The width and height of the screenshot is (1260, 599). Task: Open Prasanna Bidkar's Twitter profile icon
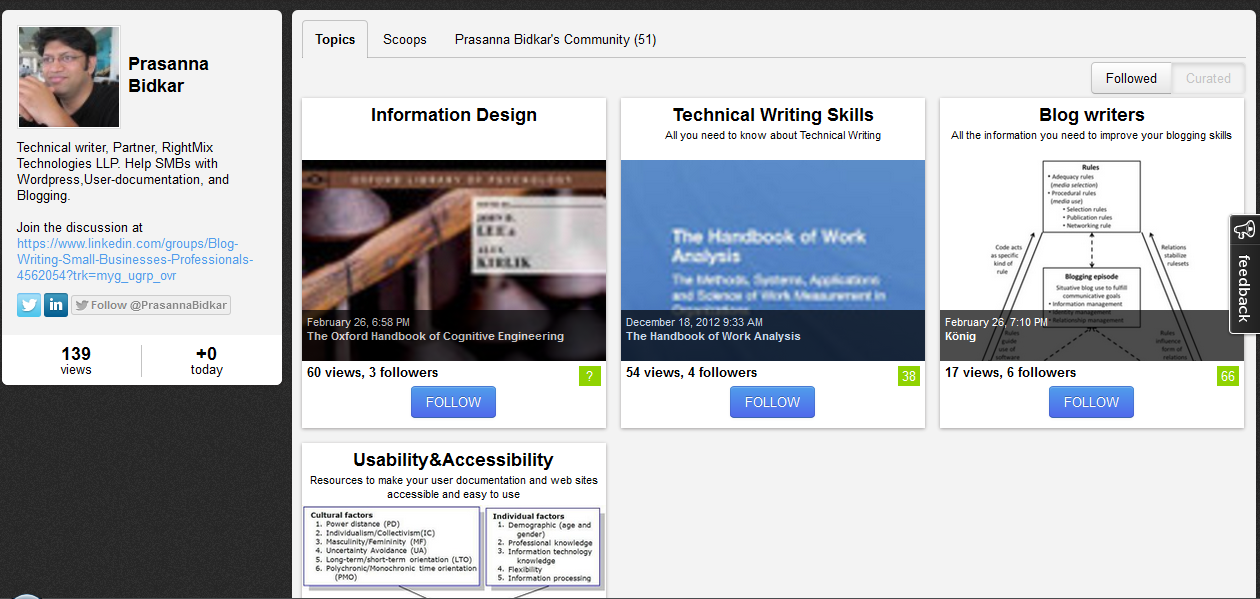(29, 305)
